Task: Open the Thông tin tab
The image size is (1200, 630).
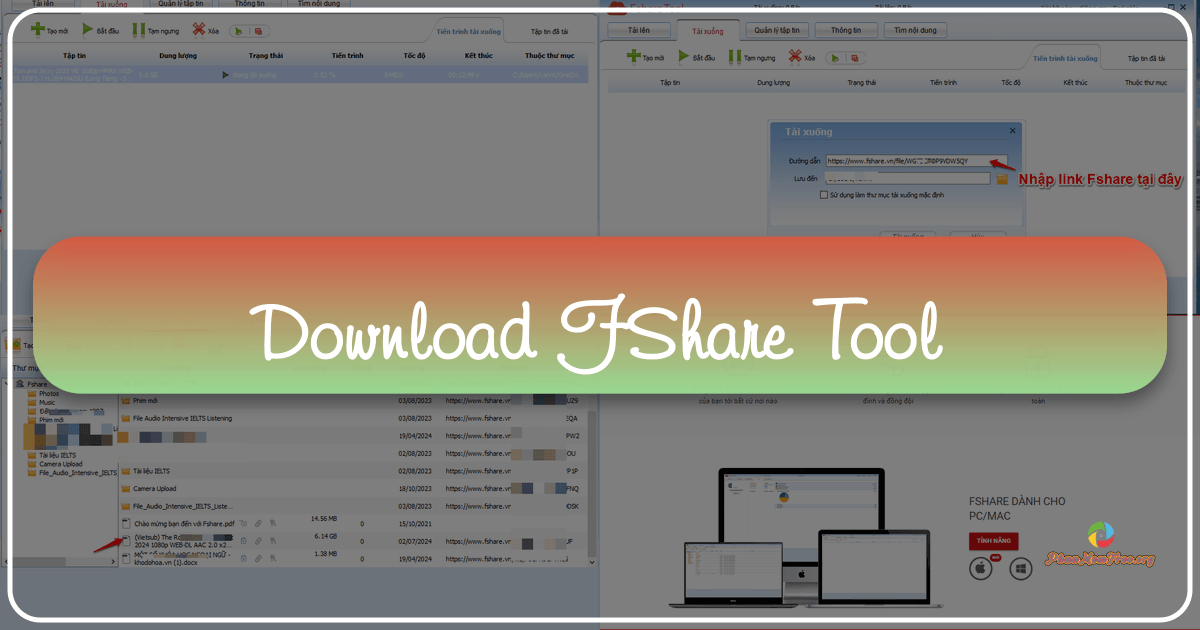Action: 846,30
